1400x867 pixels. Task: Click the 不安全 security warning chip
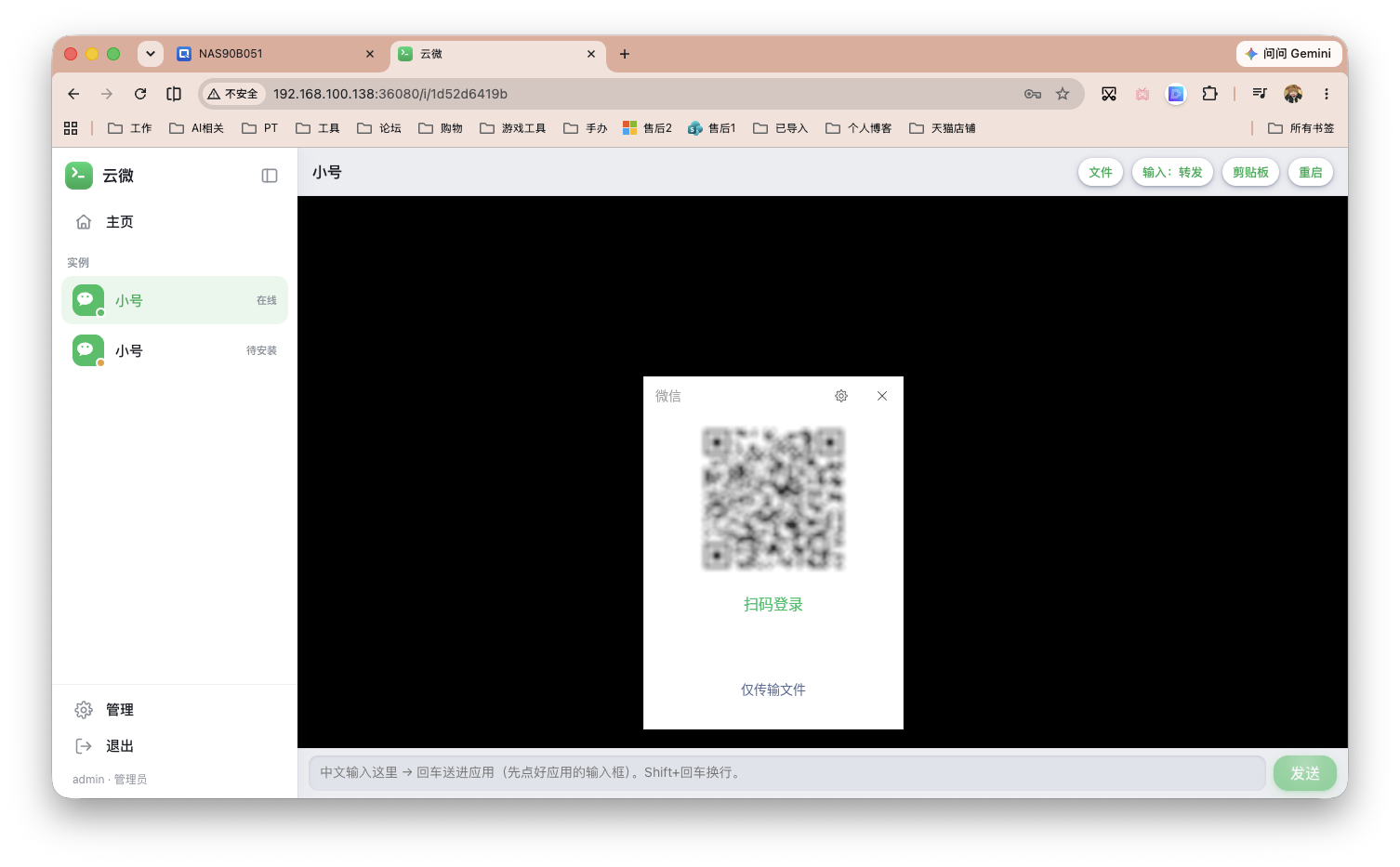point(233,94)
